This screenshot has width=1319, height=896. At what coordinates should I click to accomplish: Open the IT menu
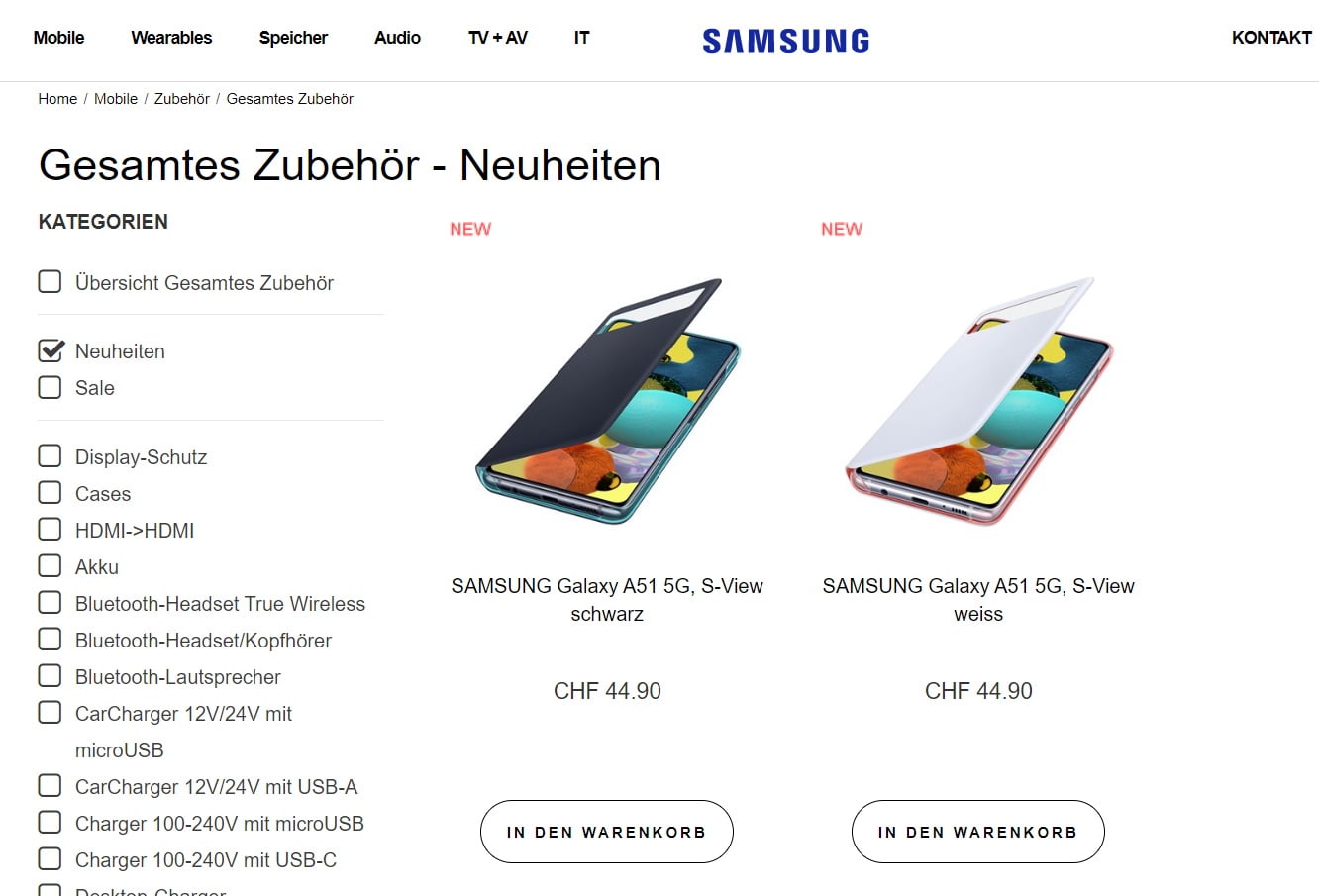[x=581, y=38]
